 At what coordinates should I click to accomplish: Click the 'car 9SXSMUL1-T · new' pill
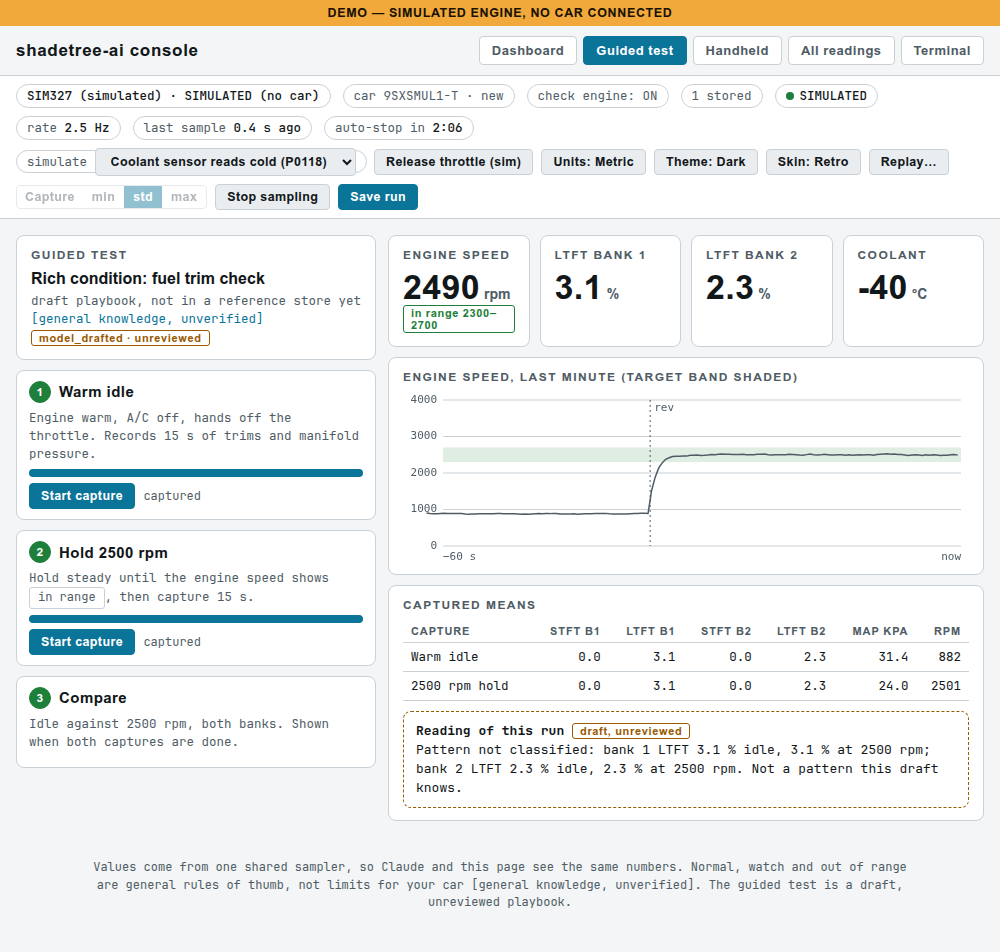429,96
